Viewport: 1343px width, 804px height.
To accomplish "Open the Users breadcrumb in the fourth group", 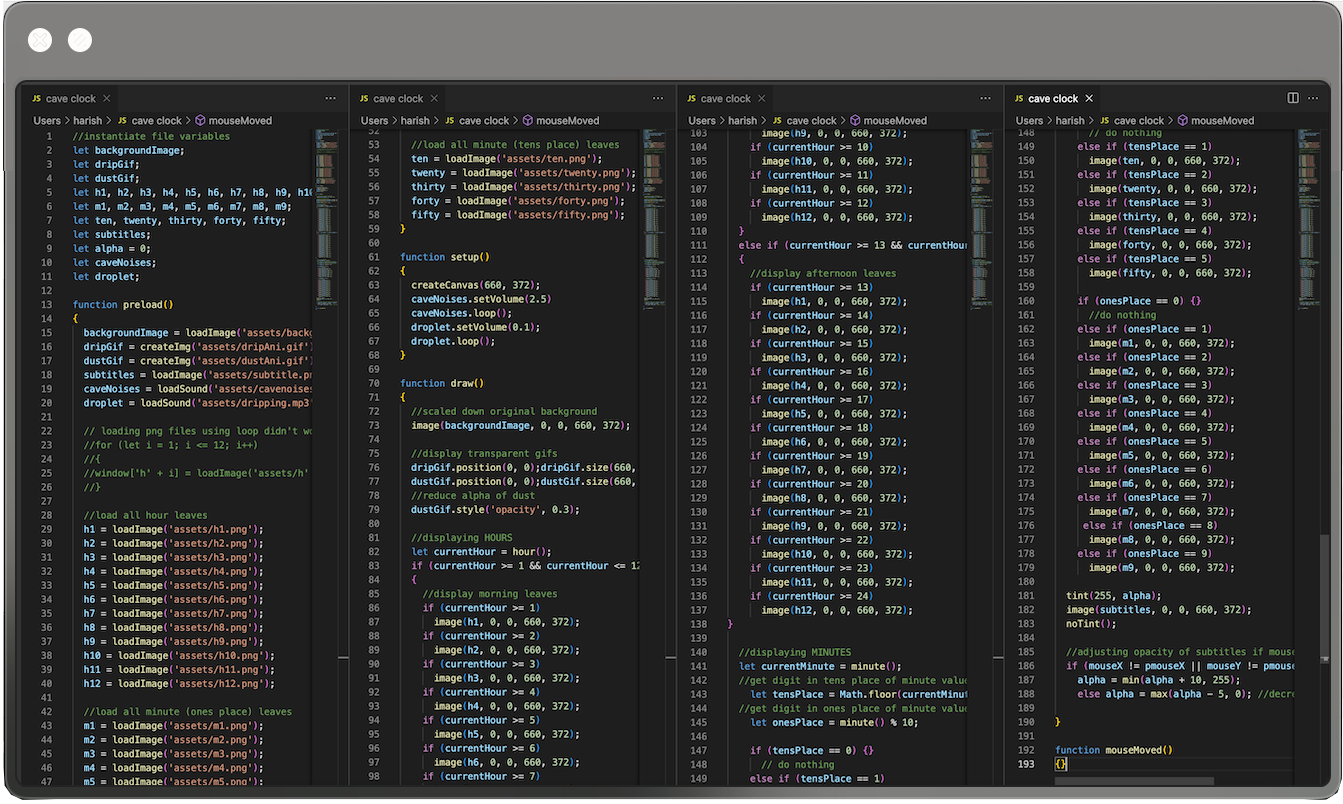I will 1030,120.
